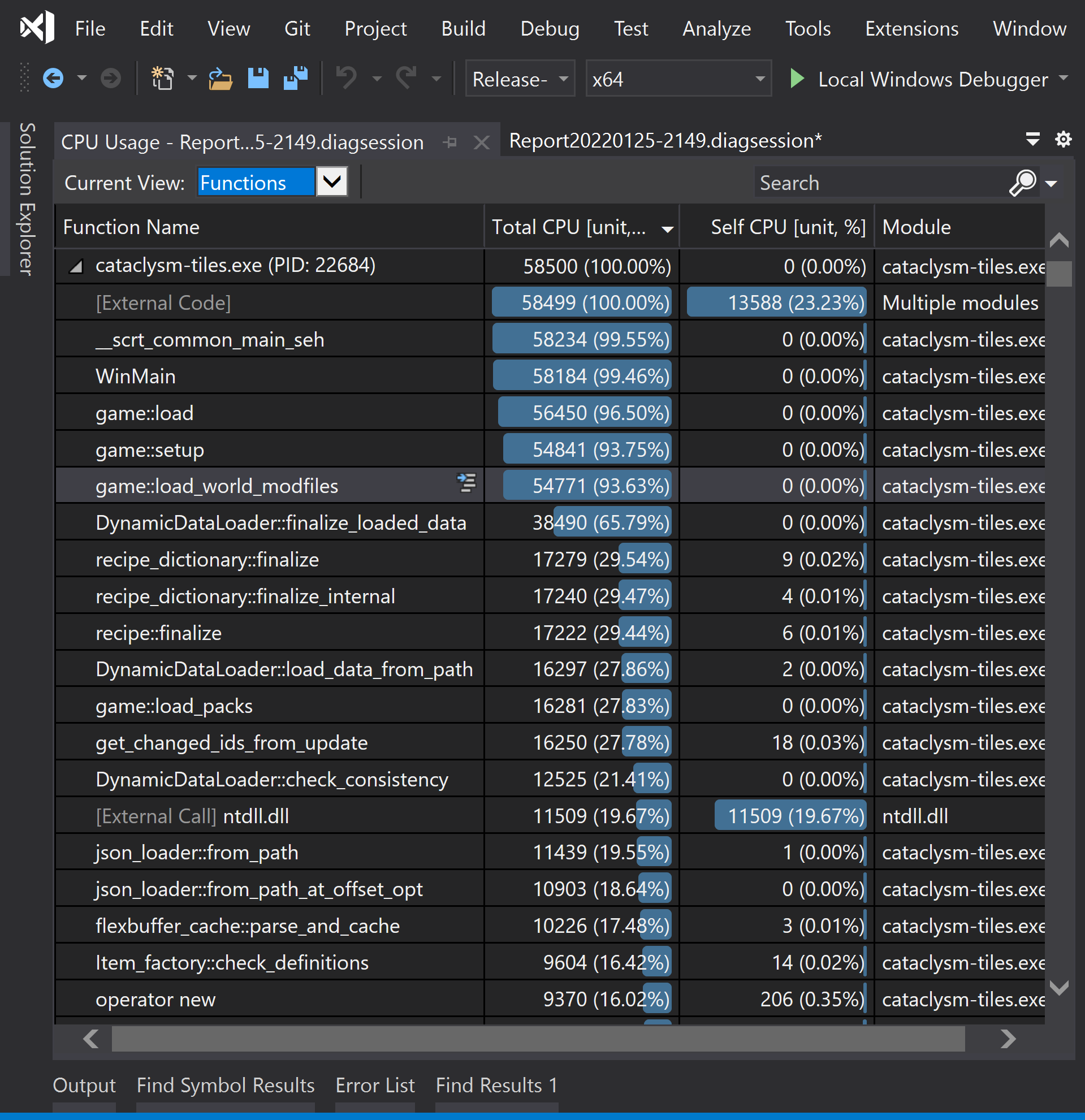Image resolution: width=1085 pixels, height=1120 pixels.
Task: Open the back navigation history dropdown
Action: click(x=82, y=77)
